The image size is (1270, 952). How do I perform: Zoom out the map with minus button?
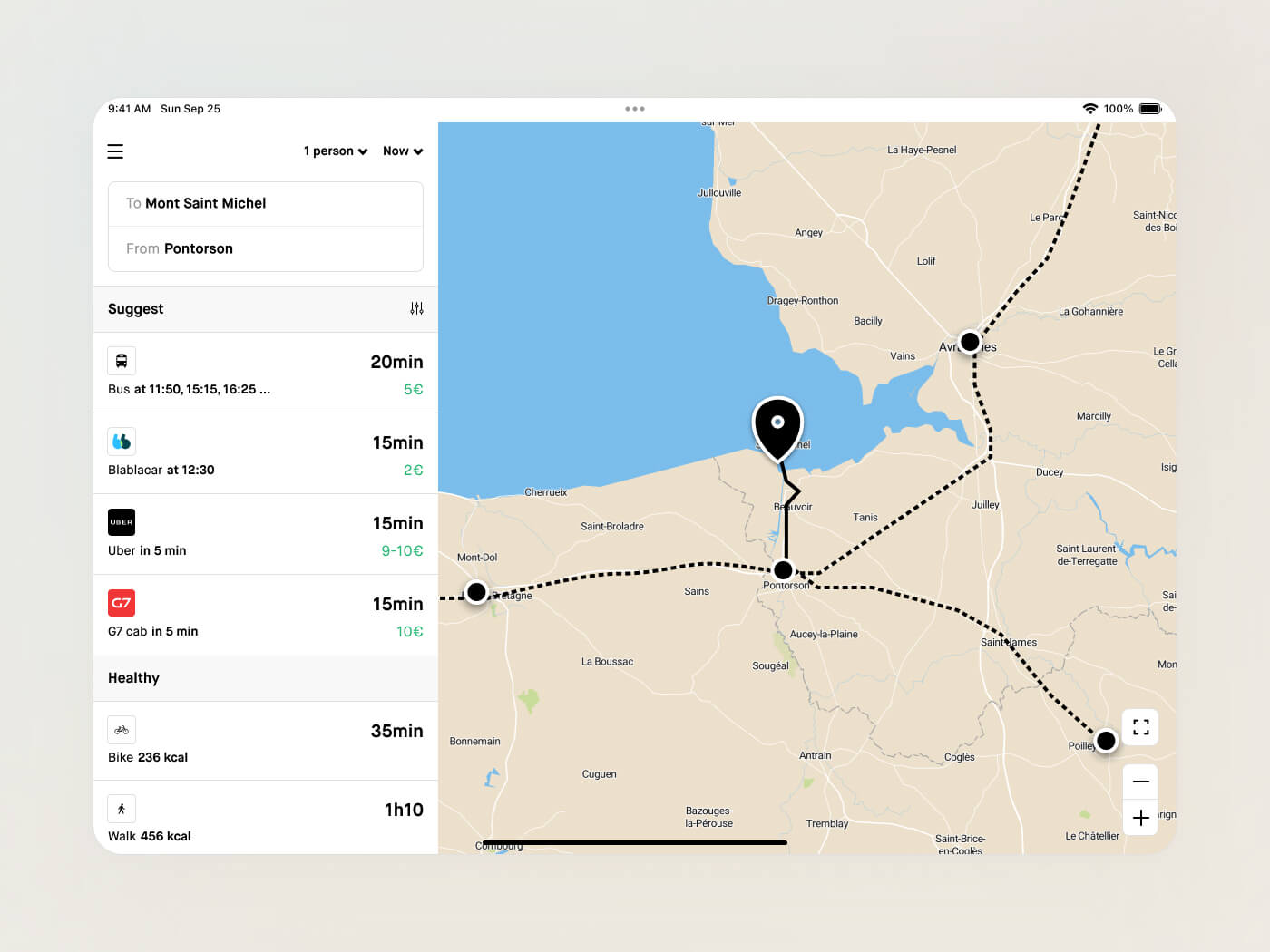coord(1141,782)
